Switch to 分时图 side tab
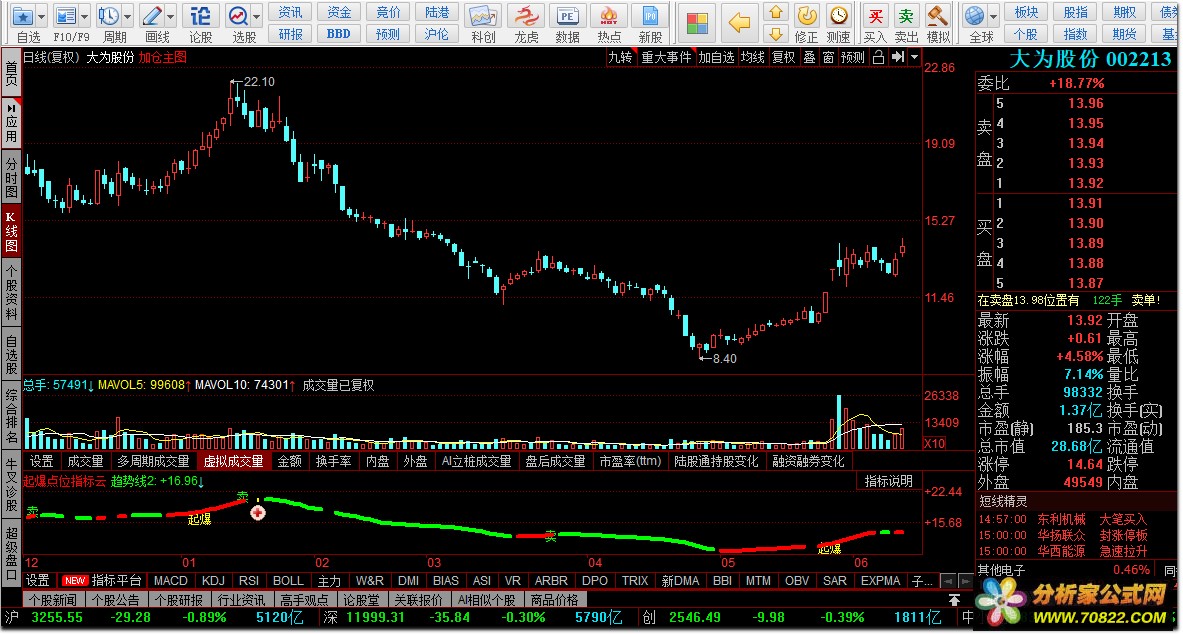1183x634 pixels. (x=11, y=176)
